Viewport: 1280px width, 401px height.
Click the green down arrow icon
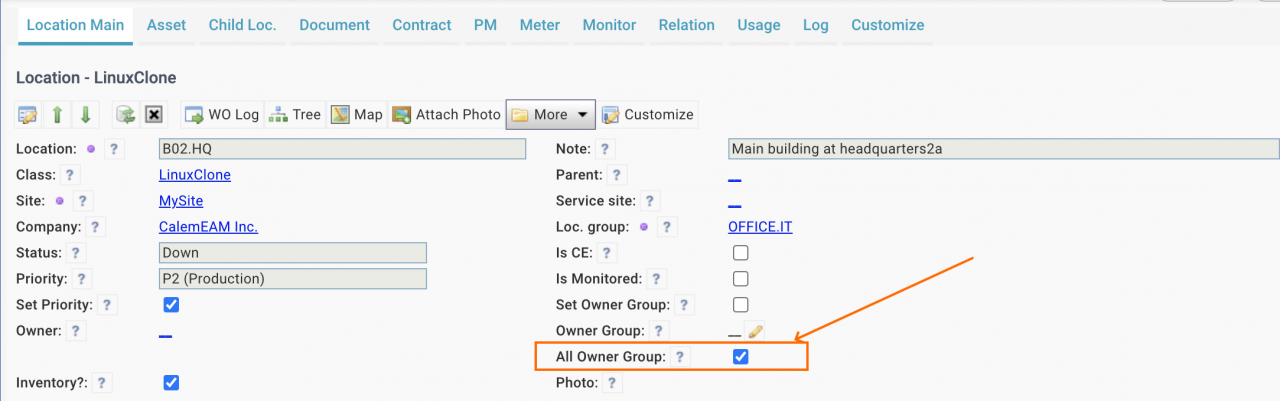coord(86,114)
